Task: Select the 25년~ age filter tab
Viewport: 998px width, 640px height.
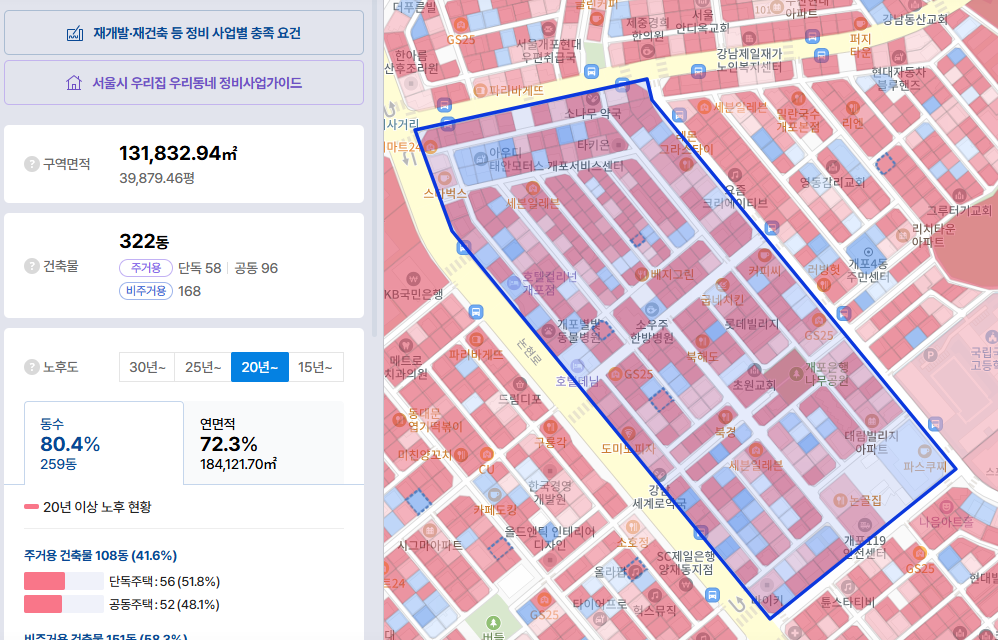Action: point(203,367)
